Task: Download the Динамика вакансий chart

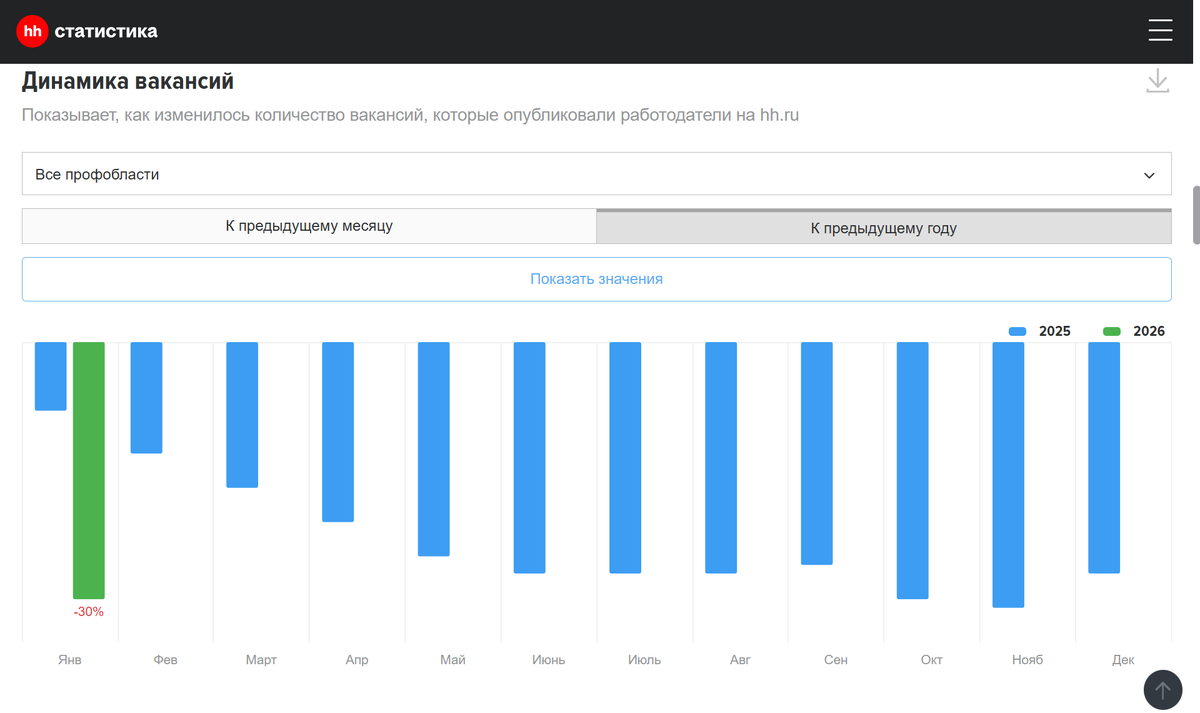Action: [x=1157, y=81]
